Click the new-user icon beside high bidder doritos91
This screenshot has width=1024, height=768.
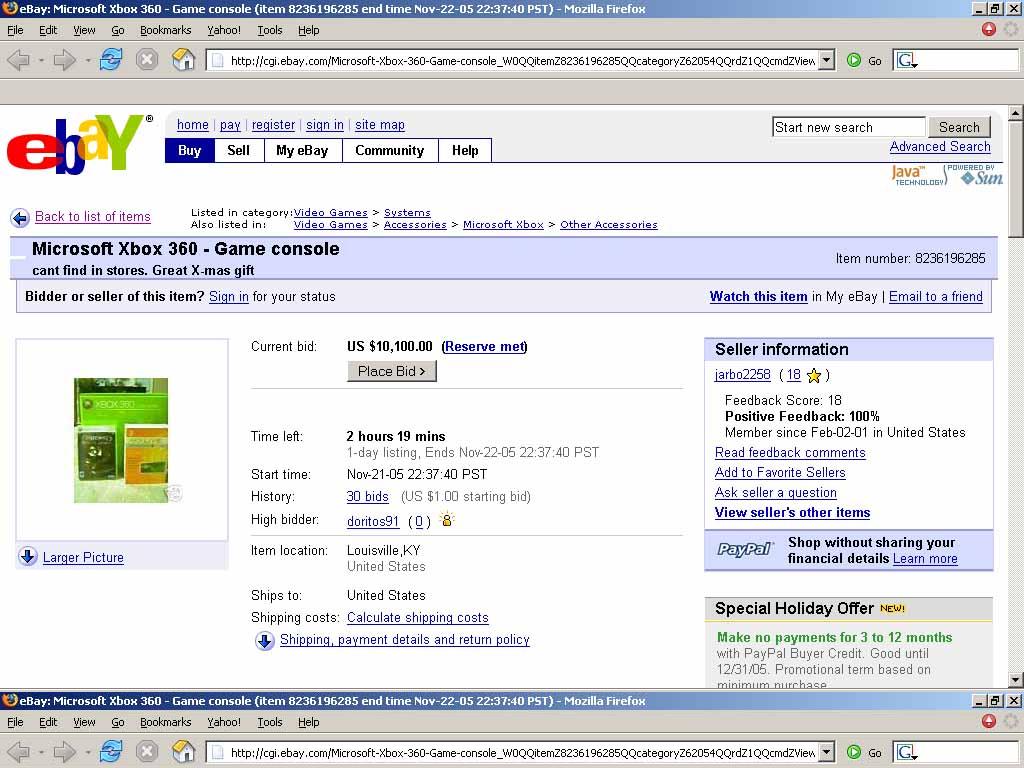[x=446, y=520]
